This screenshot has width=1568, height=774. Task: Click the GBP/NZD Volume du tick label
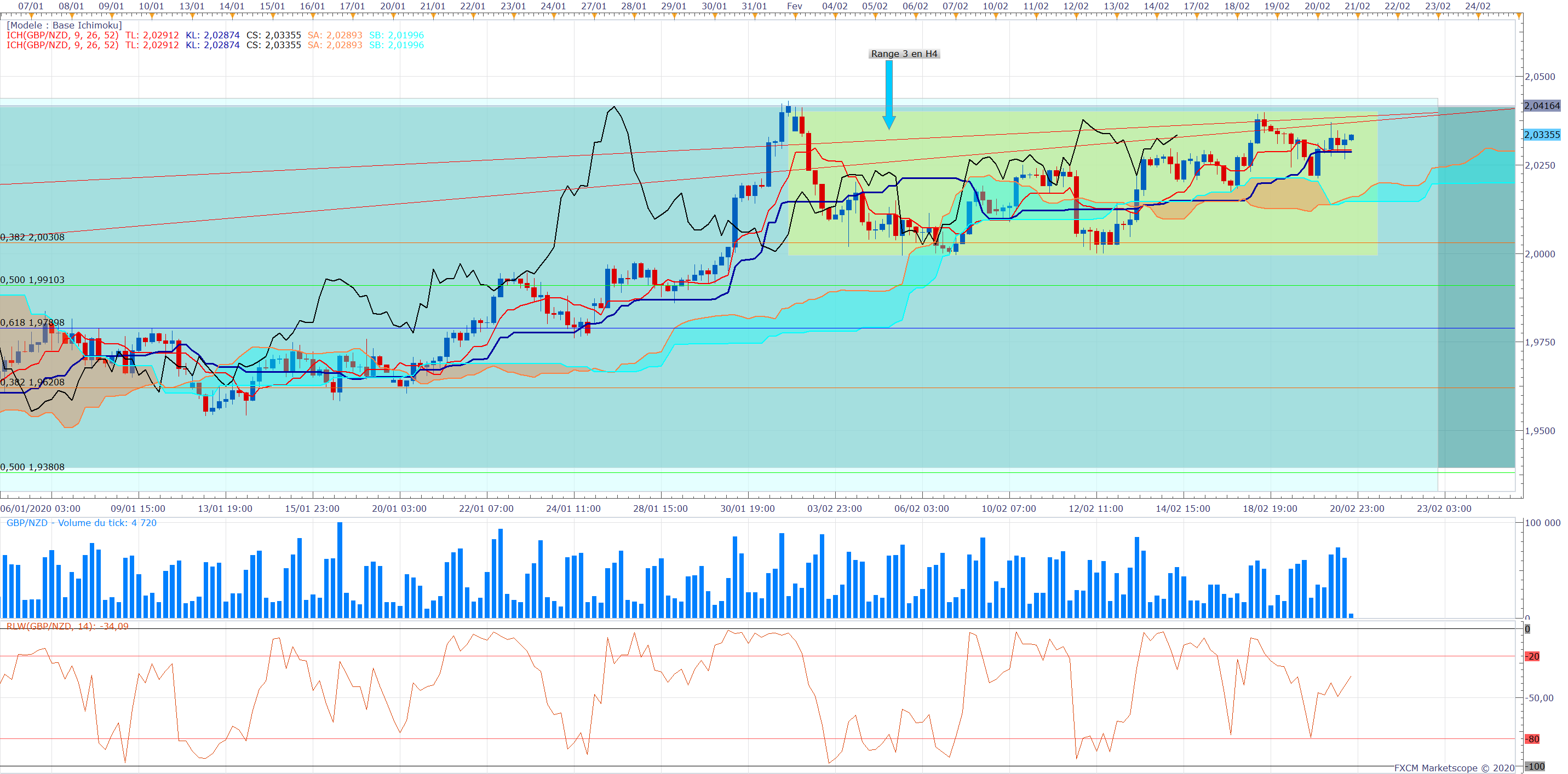tap(81, 523)
